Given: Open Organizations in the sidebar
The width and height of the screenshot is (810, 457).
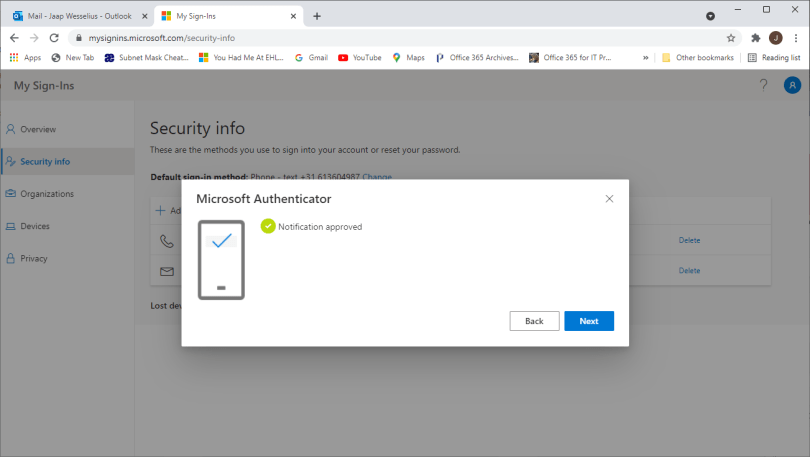Looking at the screenshot, I should [46, 194].
